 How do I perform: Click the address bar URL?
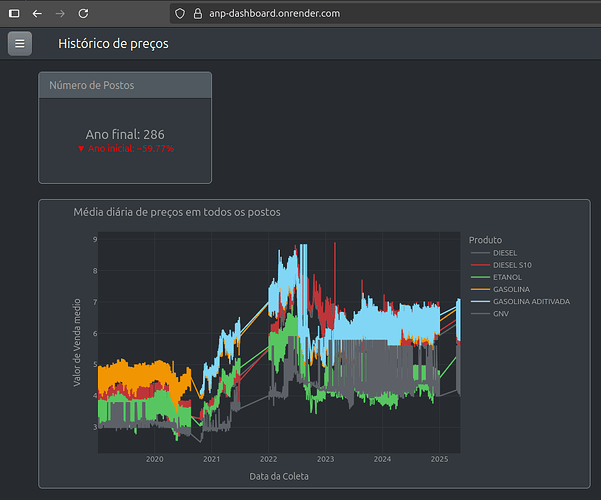point(274,14)
